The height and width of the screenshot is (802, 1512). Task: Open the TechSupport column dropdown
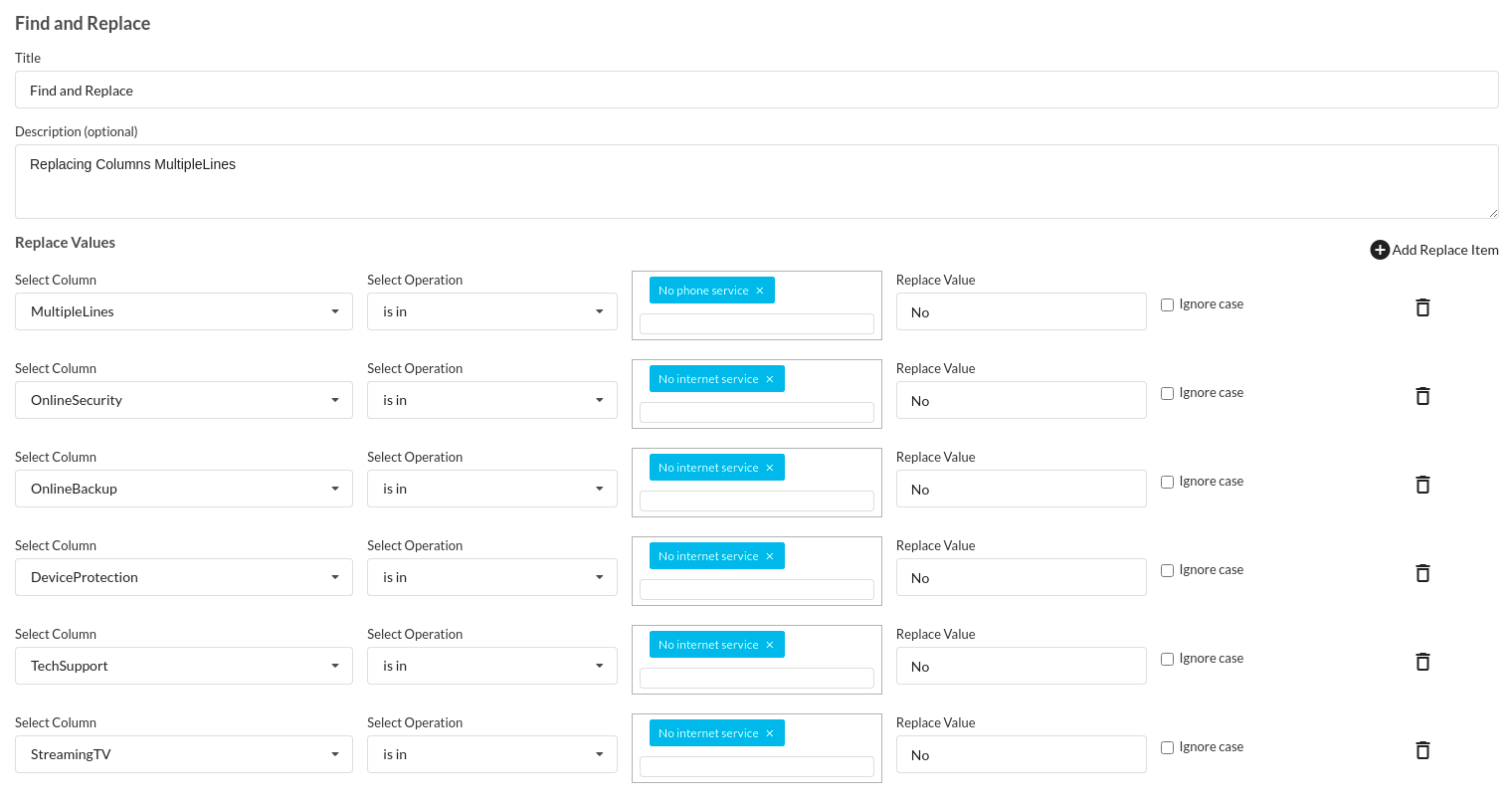tap(184, 666)
